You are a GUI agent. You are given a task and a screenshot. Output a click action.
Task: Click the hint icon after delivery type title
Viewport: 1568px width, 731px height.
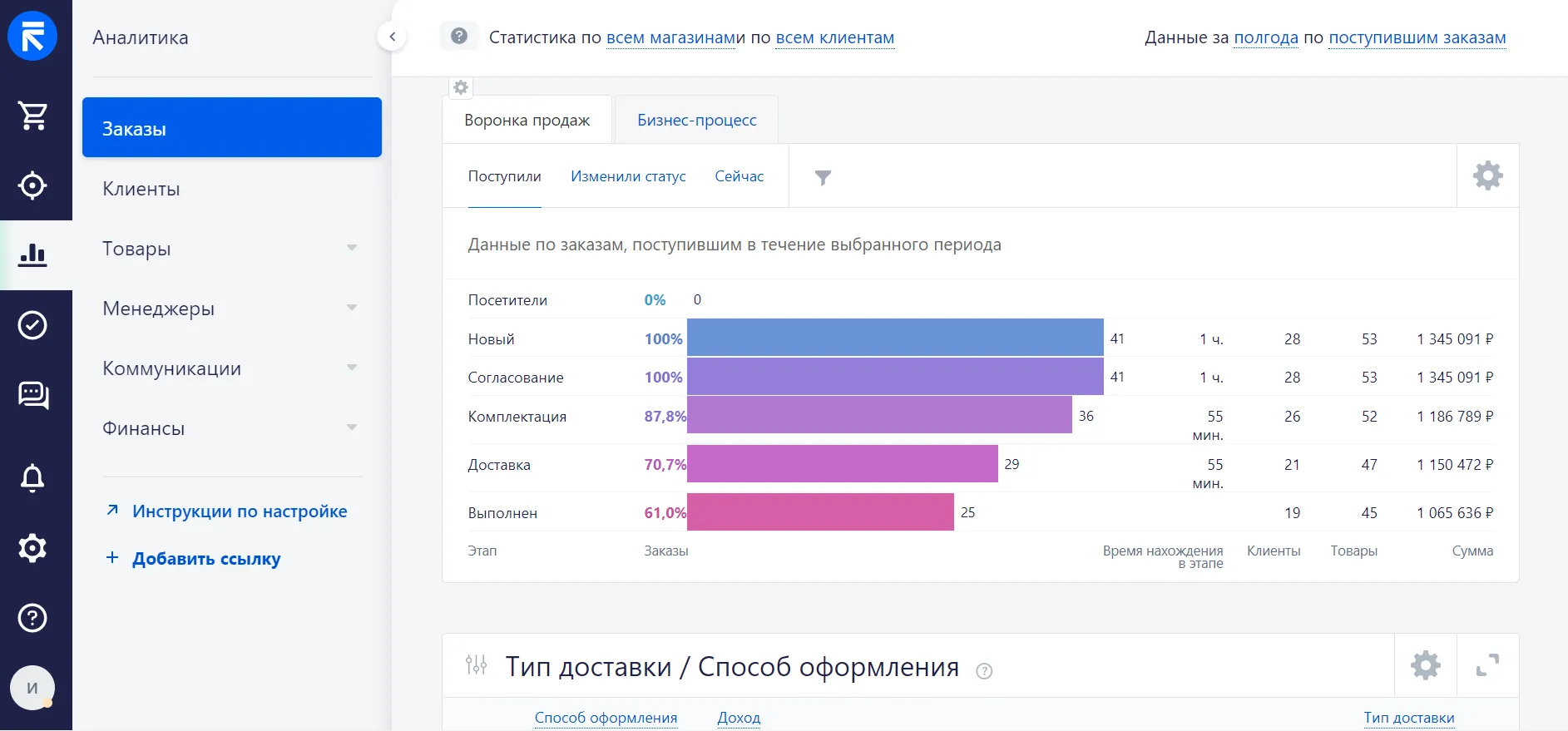pos(984,671)
